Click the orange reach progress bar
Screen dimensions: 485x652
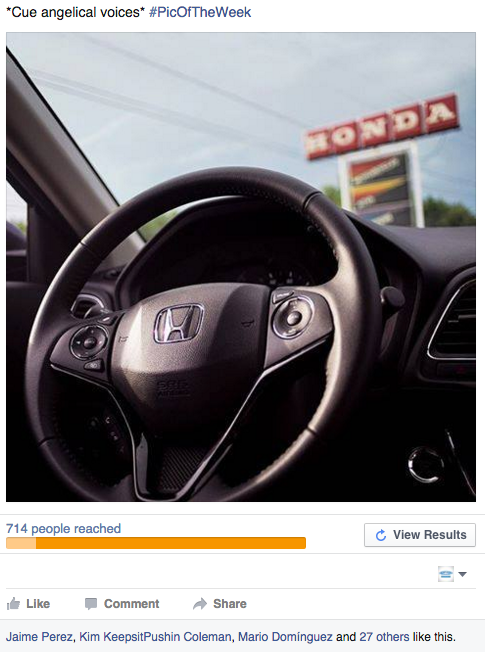click(156, 543)
